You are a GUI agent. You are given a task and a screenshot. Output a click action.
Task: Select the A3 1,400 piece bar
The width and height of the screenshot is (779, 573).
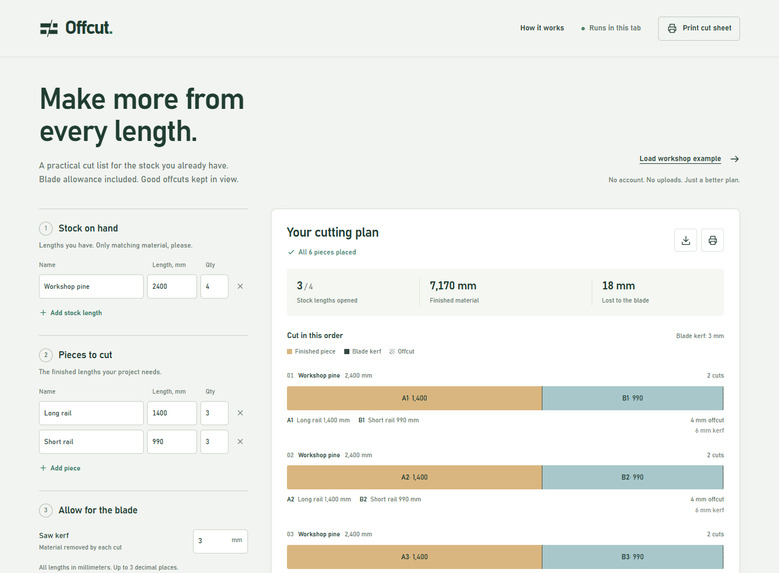pyautogui.click(x=414, y=557)
